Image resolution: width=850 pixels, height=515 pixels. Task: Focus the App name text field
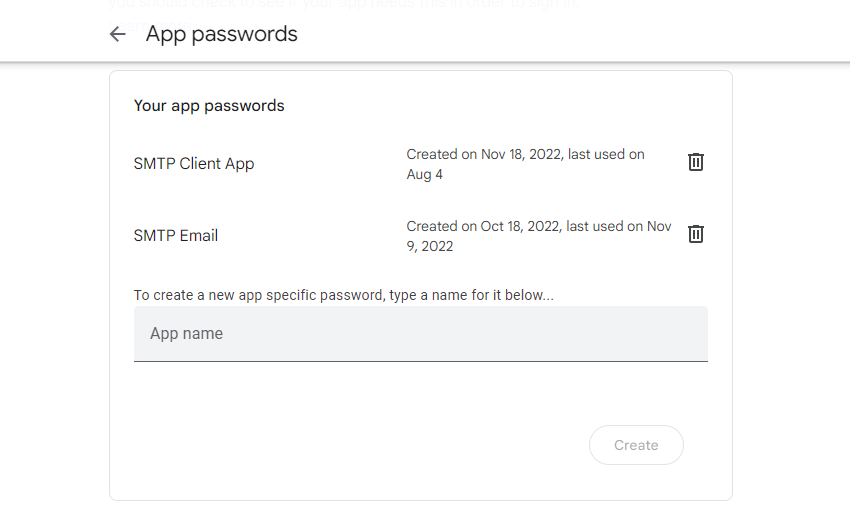coord(420,333)
